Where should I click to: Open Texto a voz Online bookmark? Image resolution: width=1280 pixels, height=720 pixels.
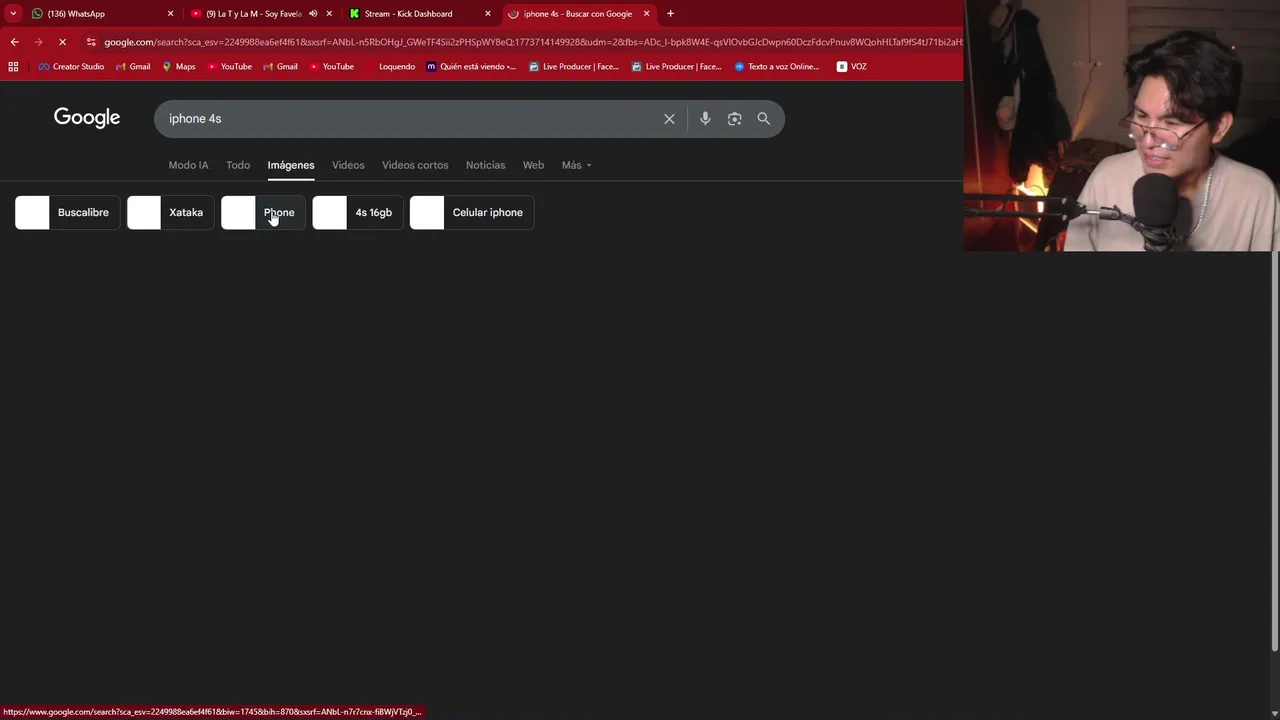pos(776,67)
